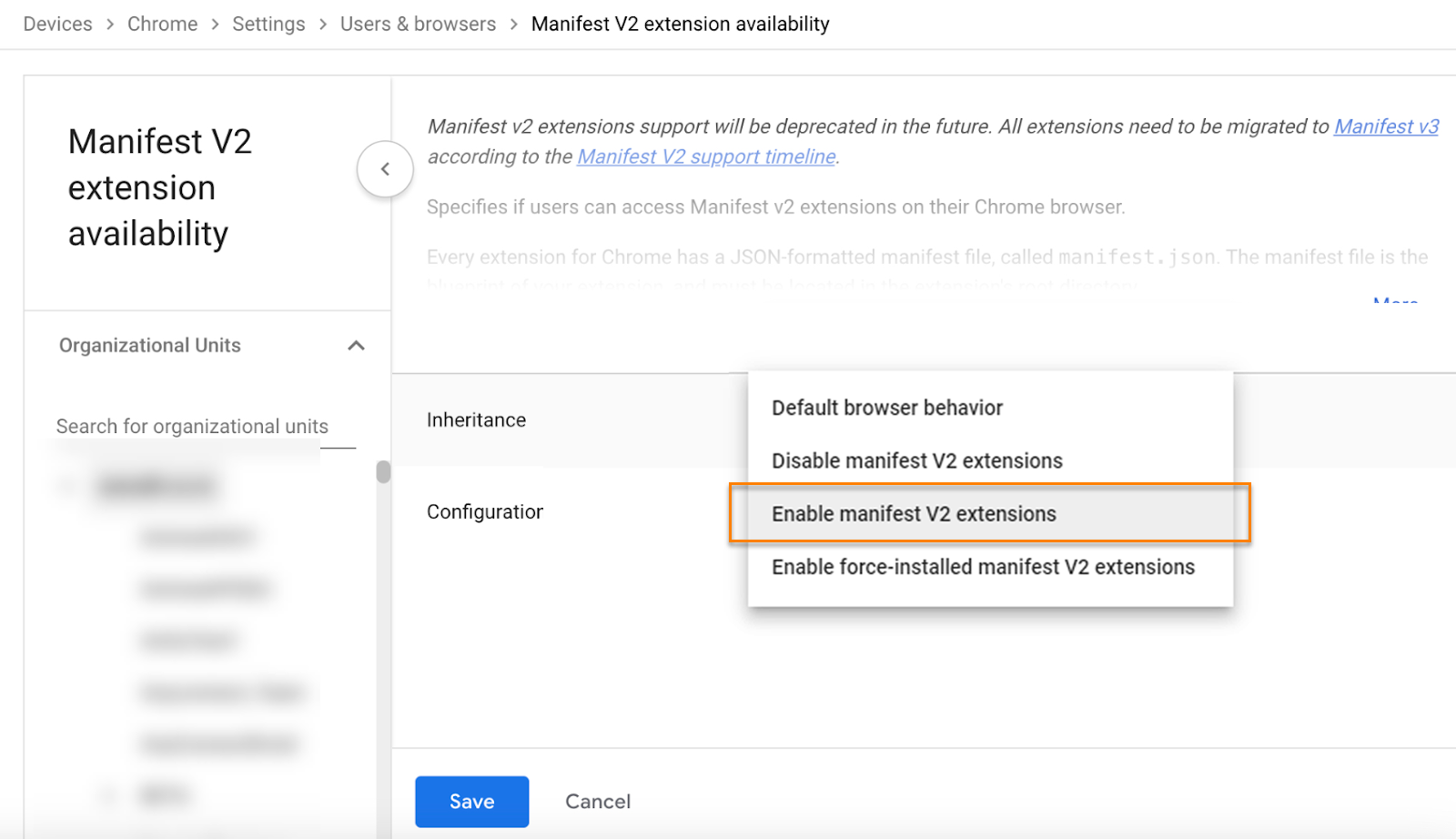The image size is (1456, 839).
Task: Go to Devices in the breadcrumb
Action: click(x=57, y=24)
